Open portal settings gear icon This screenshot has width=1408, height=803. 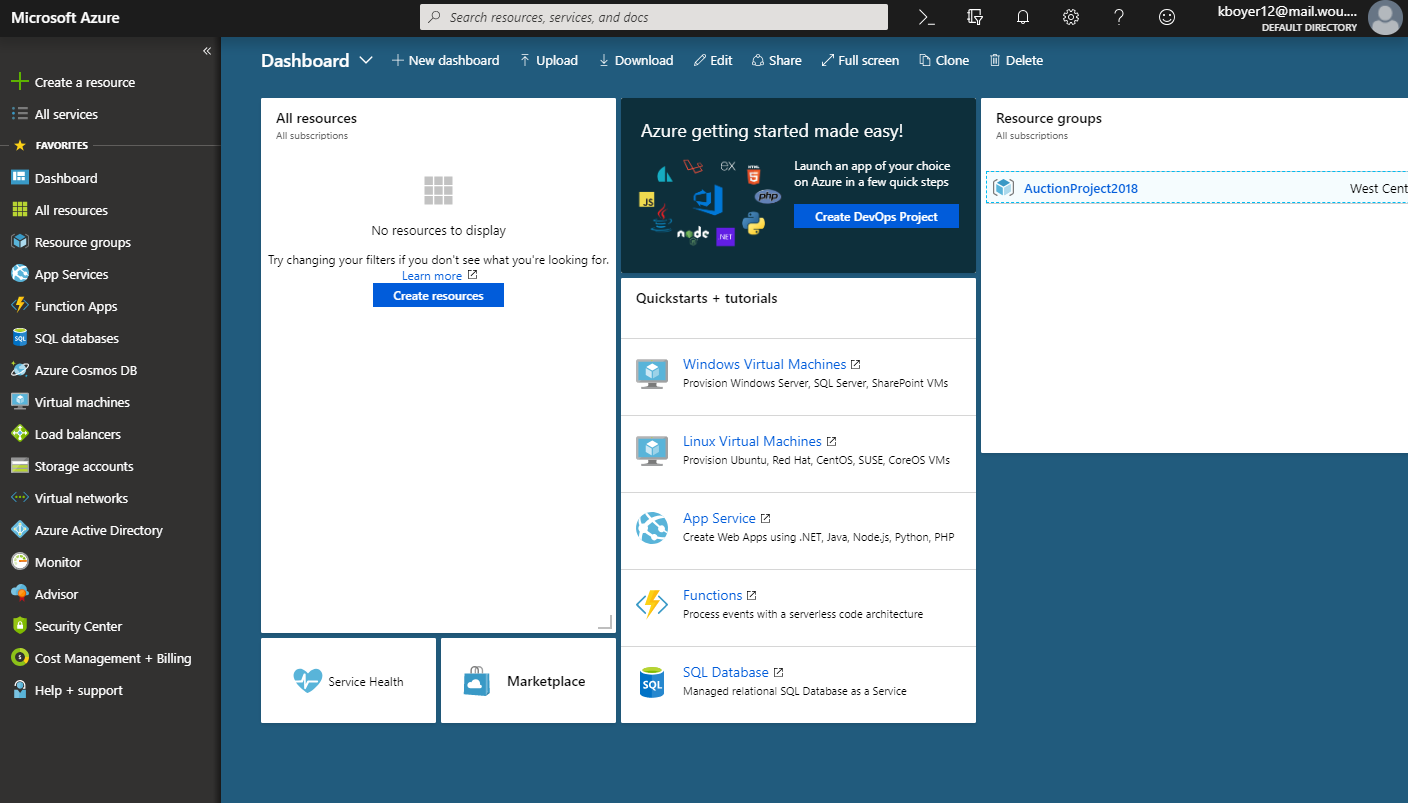pos(1071,17)
